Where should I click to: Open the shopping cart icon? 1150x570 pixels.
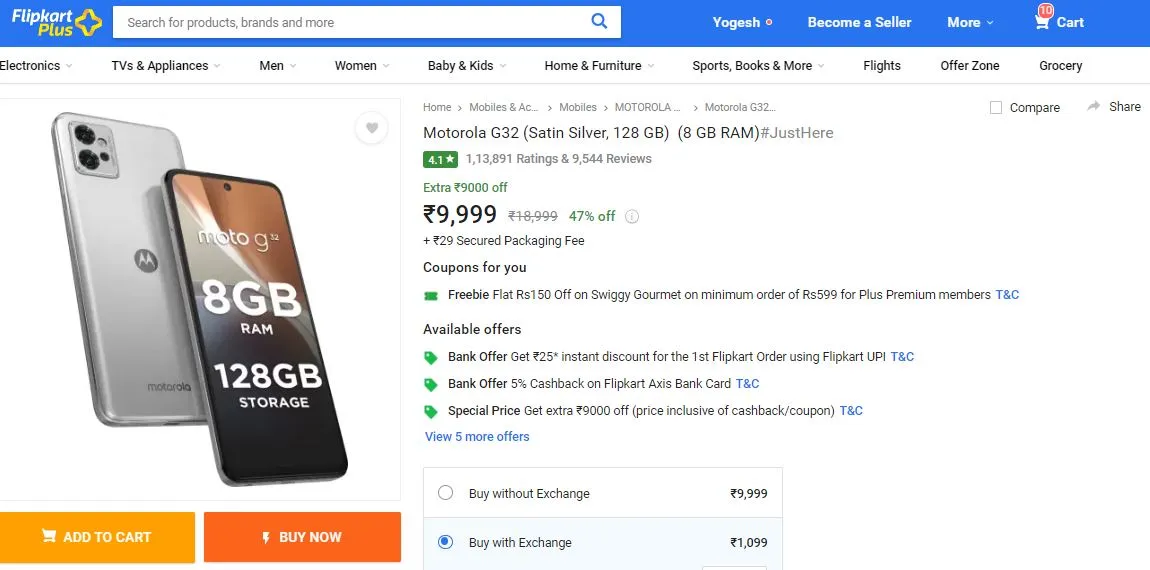pyautogui.click(x=1041, y=22)
